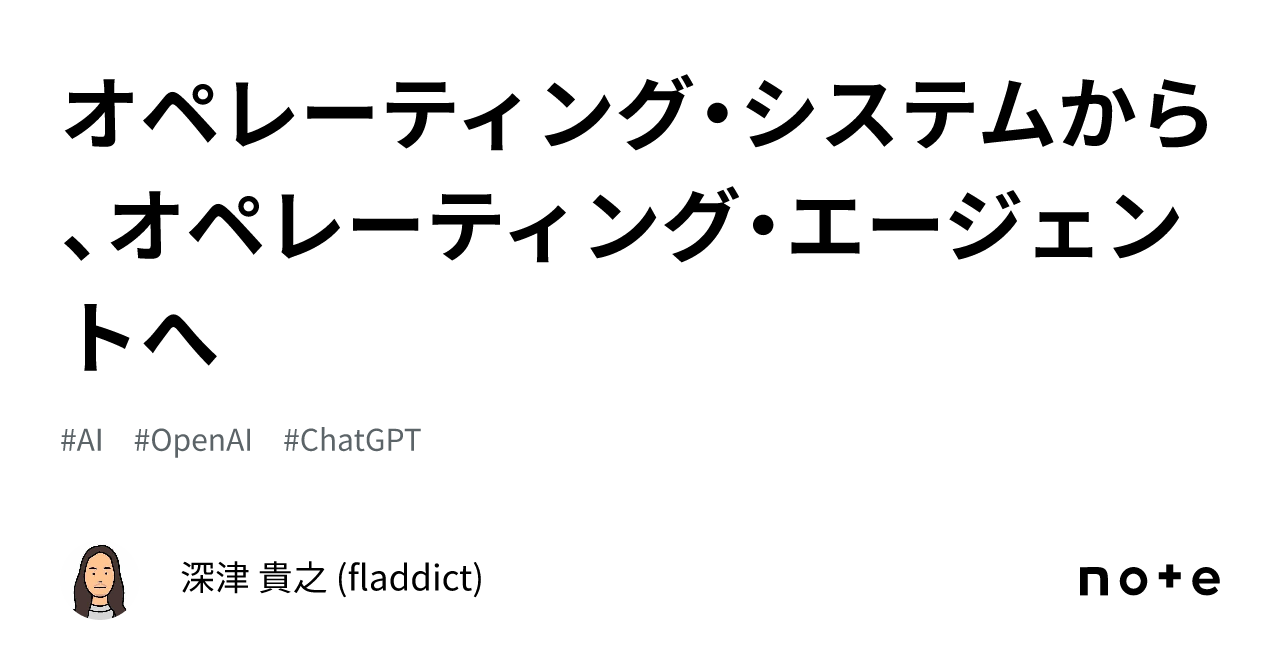Click the letter "e" in the note logo
Image resolution: width=1280 pixels, height=670 pixels.
coord(1206,582)
